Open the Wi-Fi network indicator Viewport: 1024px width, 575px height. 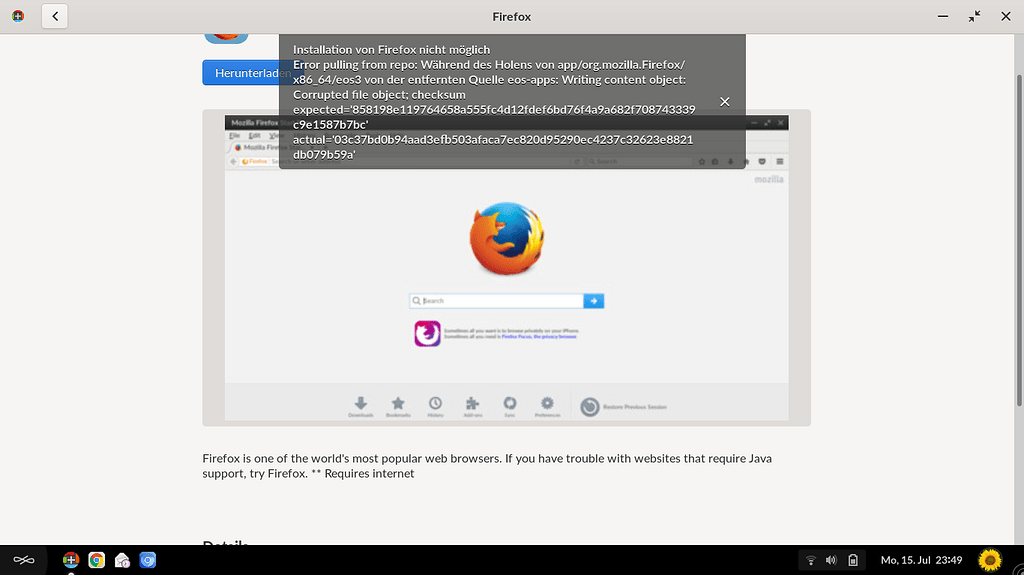[x=811, y=560]
